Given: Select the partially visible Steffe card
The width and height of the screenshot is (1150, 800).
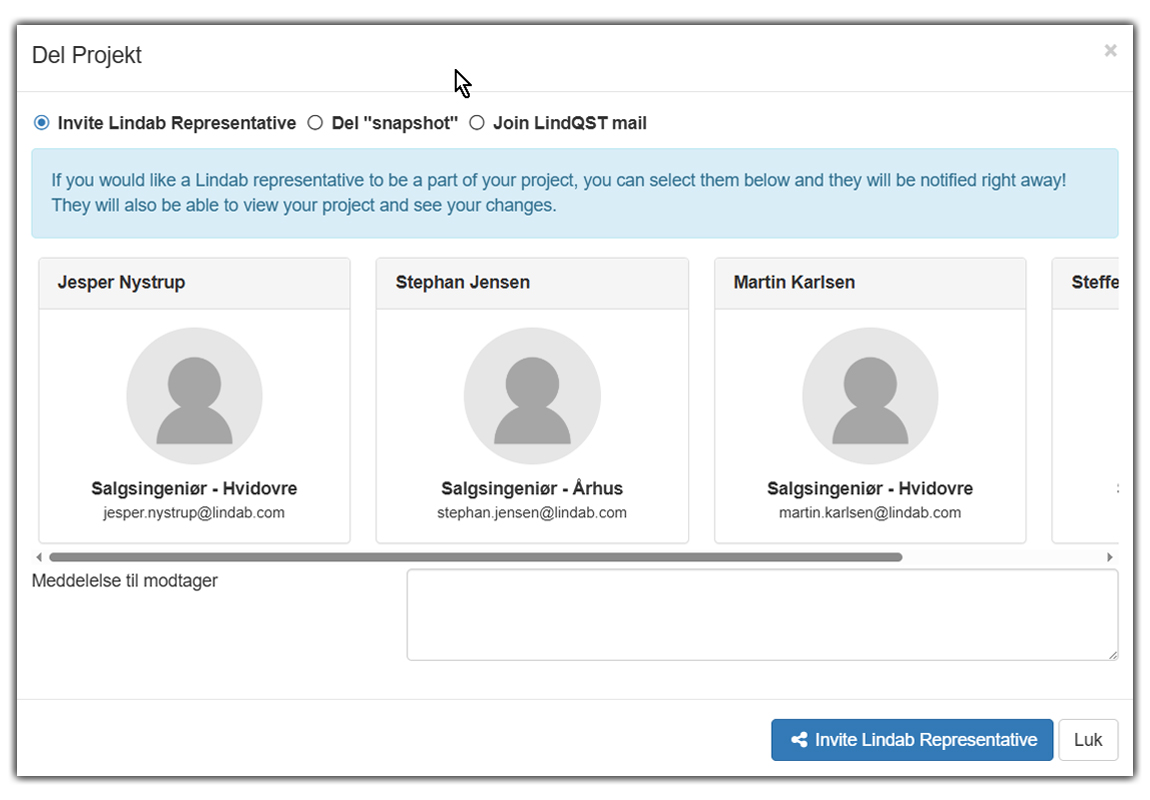Looking at the screenshot, I should tap(1086, 400).
